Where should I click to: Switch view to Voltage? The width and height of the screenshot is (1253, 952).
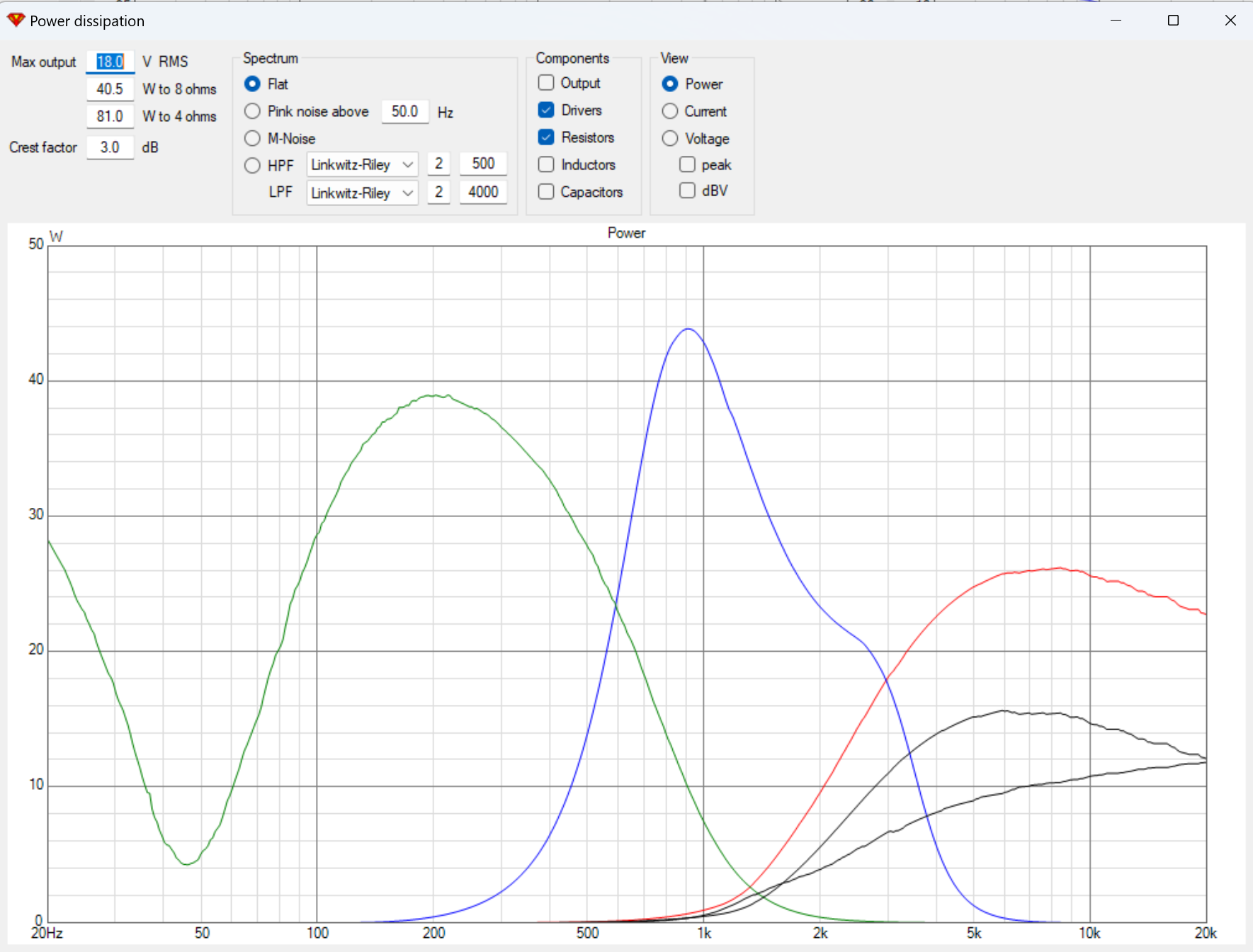click(670, 138)
